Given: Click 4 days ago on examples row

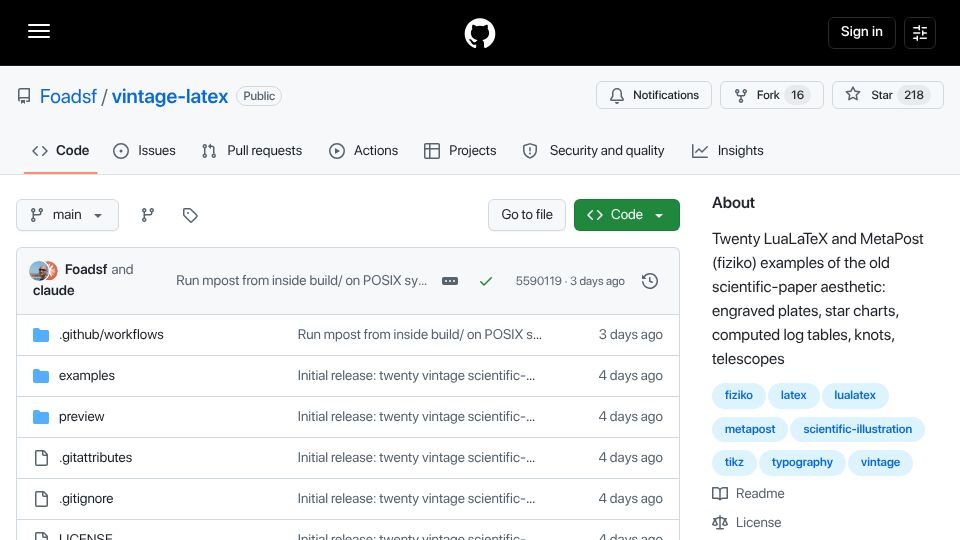Looking at the screenshot, I should click(631, 375).
